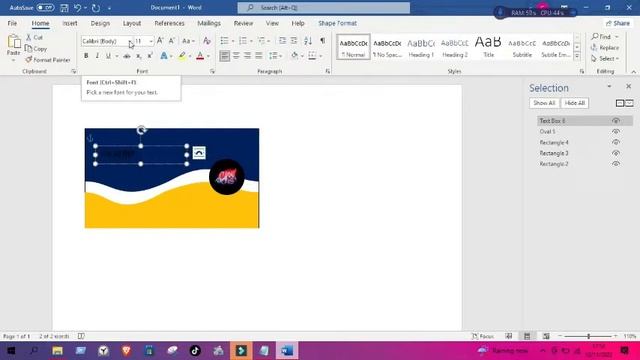
Task: Sort the selected text
Action: (308, 41)
